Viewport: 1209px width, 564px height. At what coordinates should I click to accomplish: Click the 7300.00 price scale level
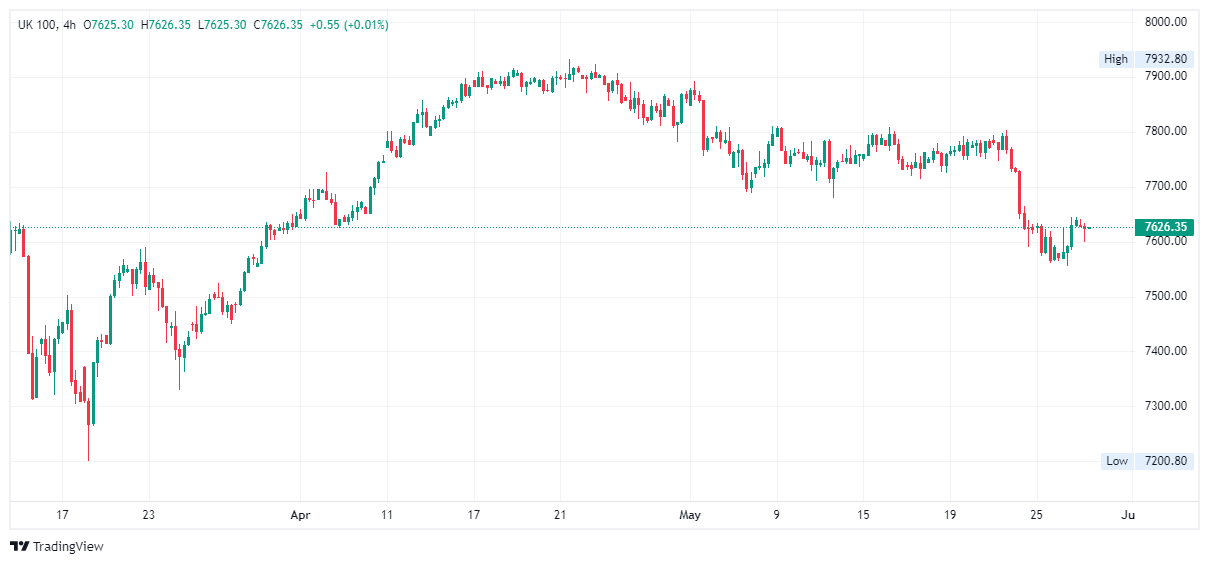click(x=1165, y=406)
